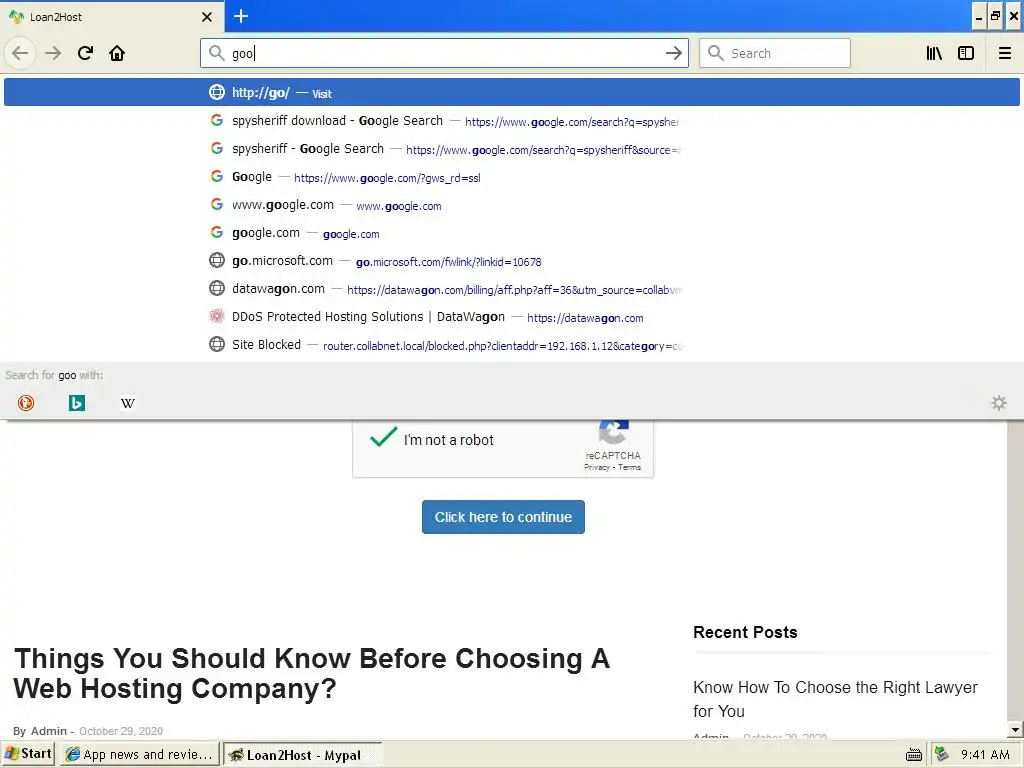1024x768 pixels.
Task: Choose DDoS Protected Hosting Solutions suggestion
Action: click(511, 317)
